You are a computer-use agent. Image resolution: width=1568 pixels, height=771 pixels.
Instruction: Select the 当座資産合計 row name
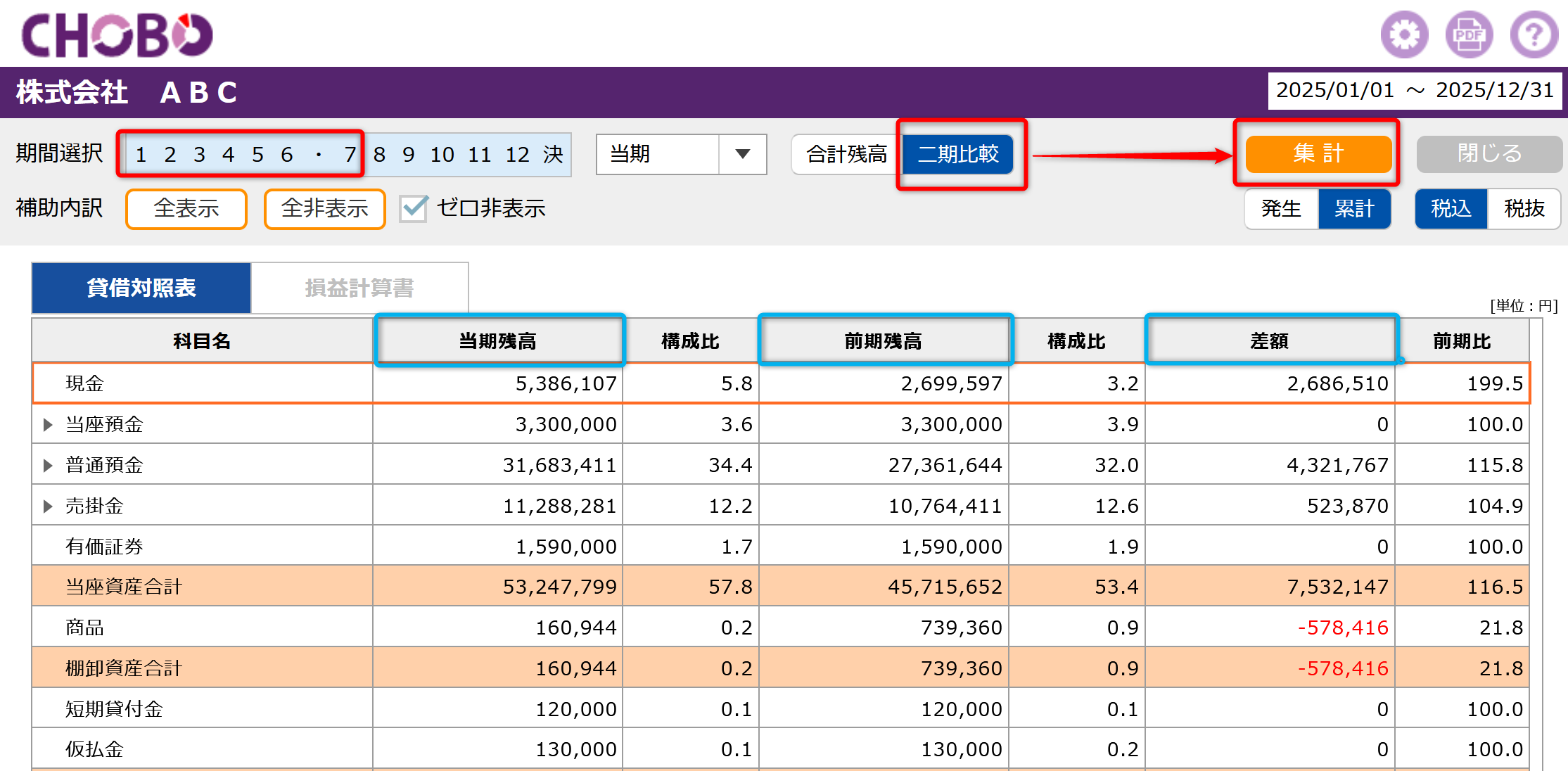(124, 587)
